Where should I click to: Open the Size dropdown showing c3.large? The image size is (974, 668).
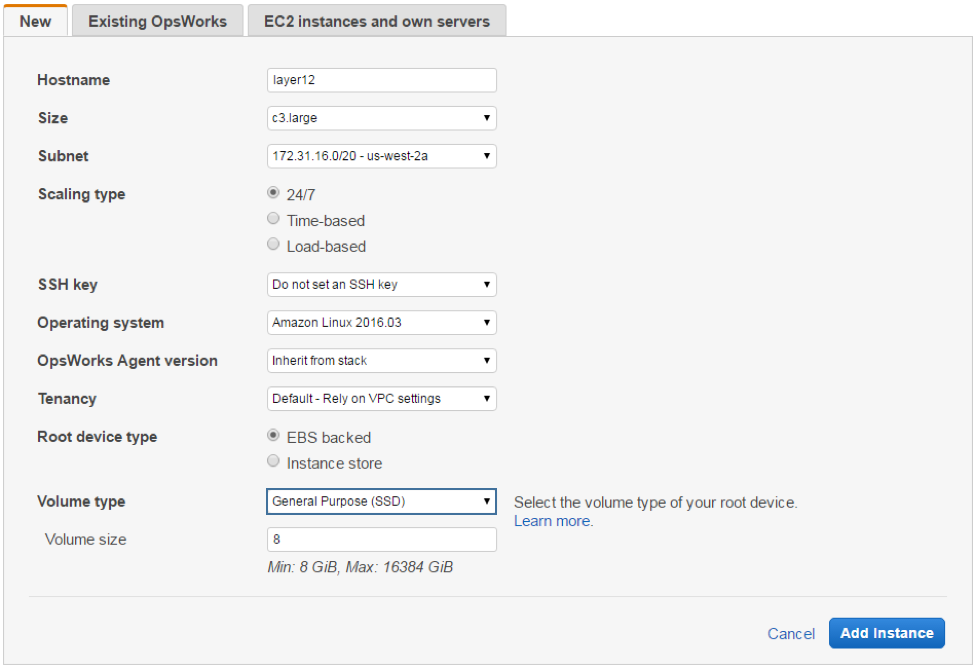pyautogui.click(x=381, y=118)
